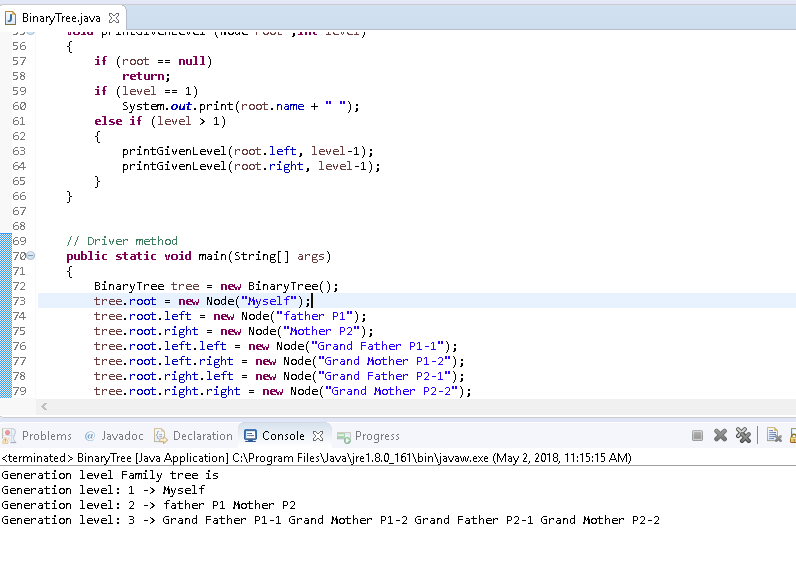Click "else if (level > 1)" on line 61
The height and width of the screenshot is (587, 796).
pyautogui.click(x=160, y=121)
